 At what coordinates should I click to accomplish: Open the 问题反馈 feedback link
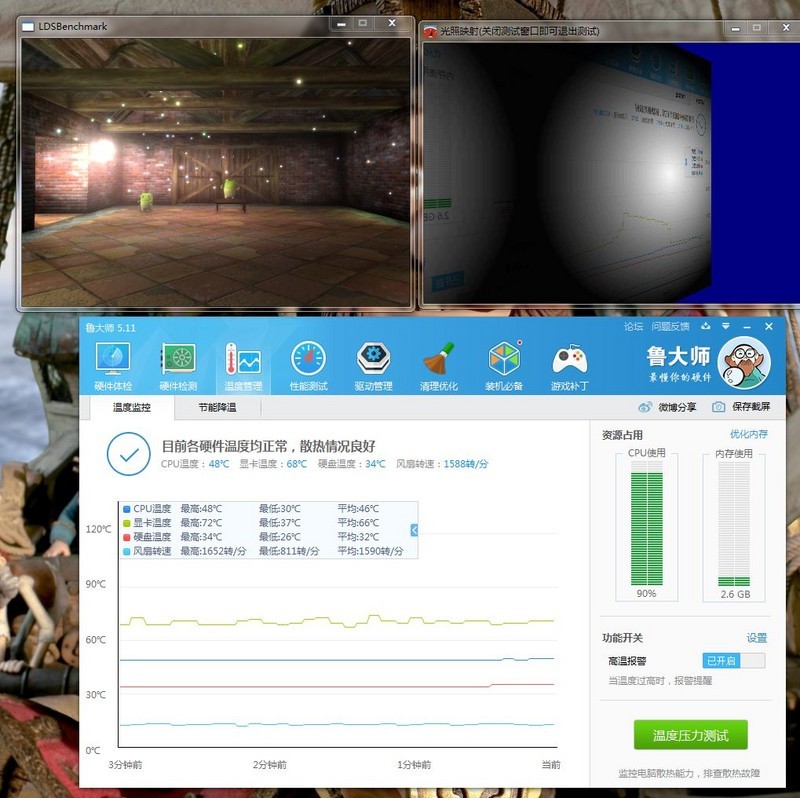tap(670, 327)
